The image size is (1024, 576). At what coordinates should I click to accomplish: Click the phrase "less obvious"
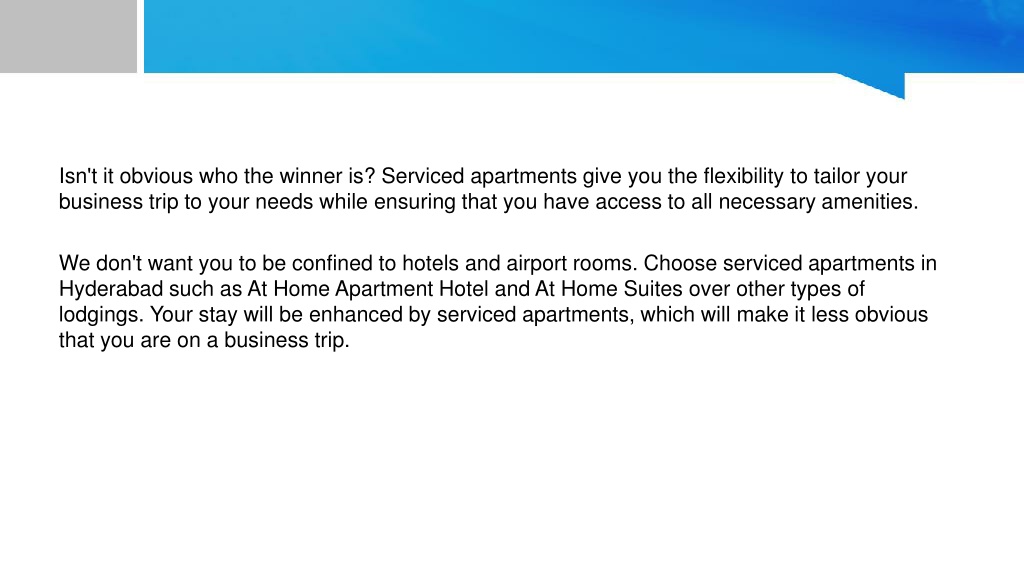point(869,315)
